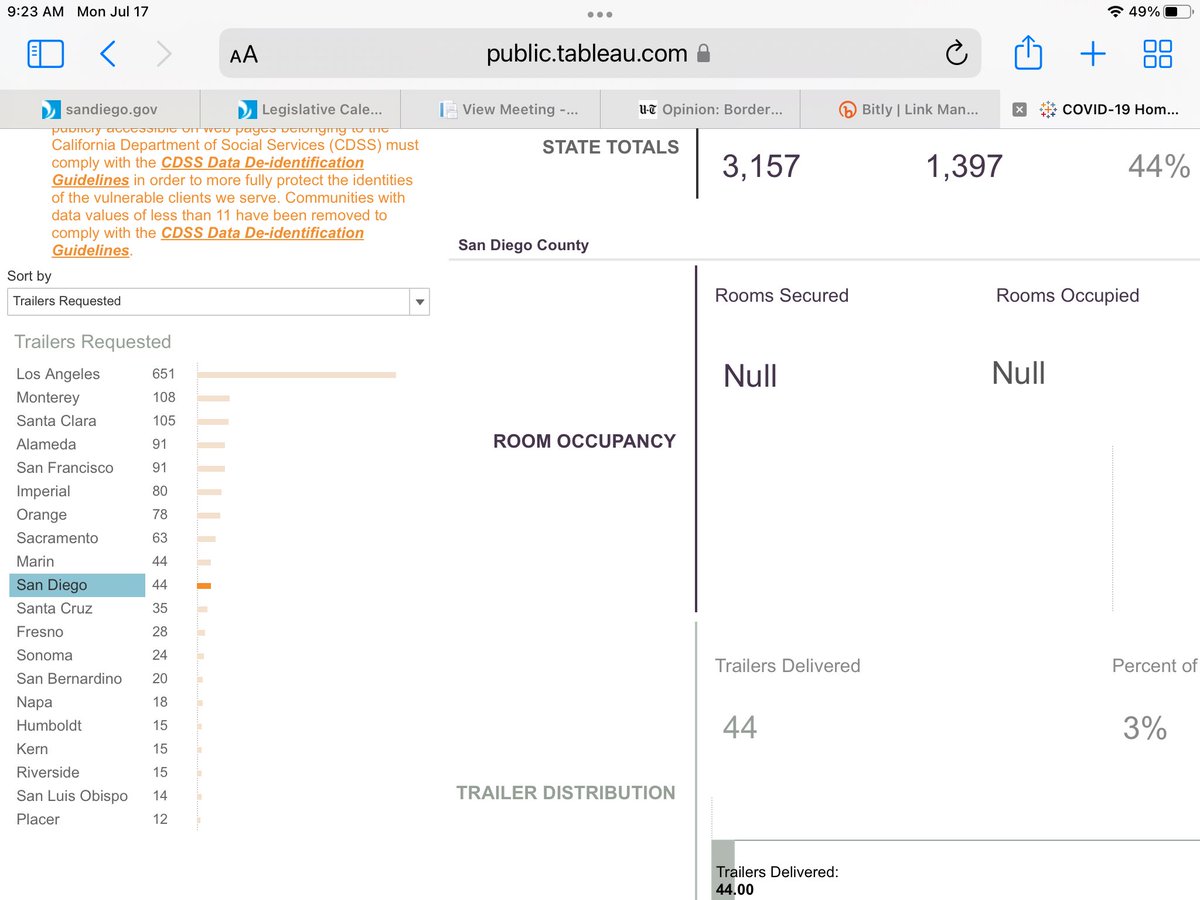Click the 3% percent value
The width and height of the screenshot is (1200, 900).
pyautogui.click(x=1145, y=729)
